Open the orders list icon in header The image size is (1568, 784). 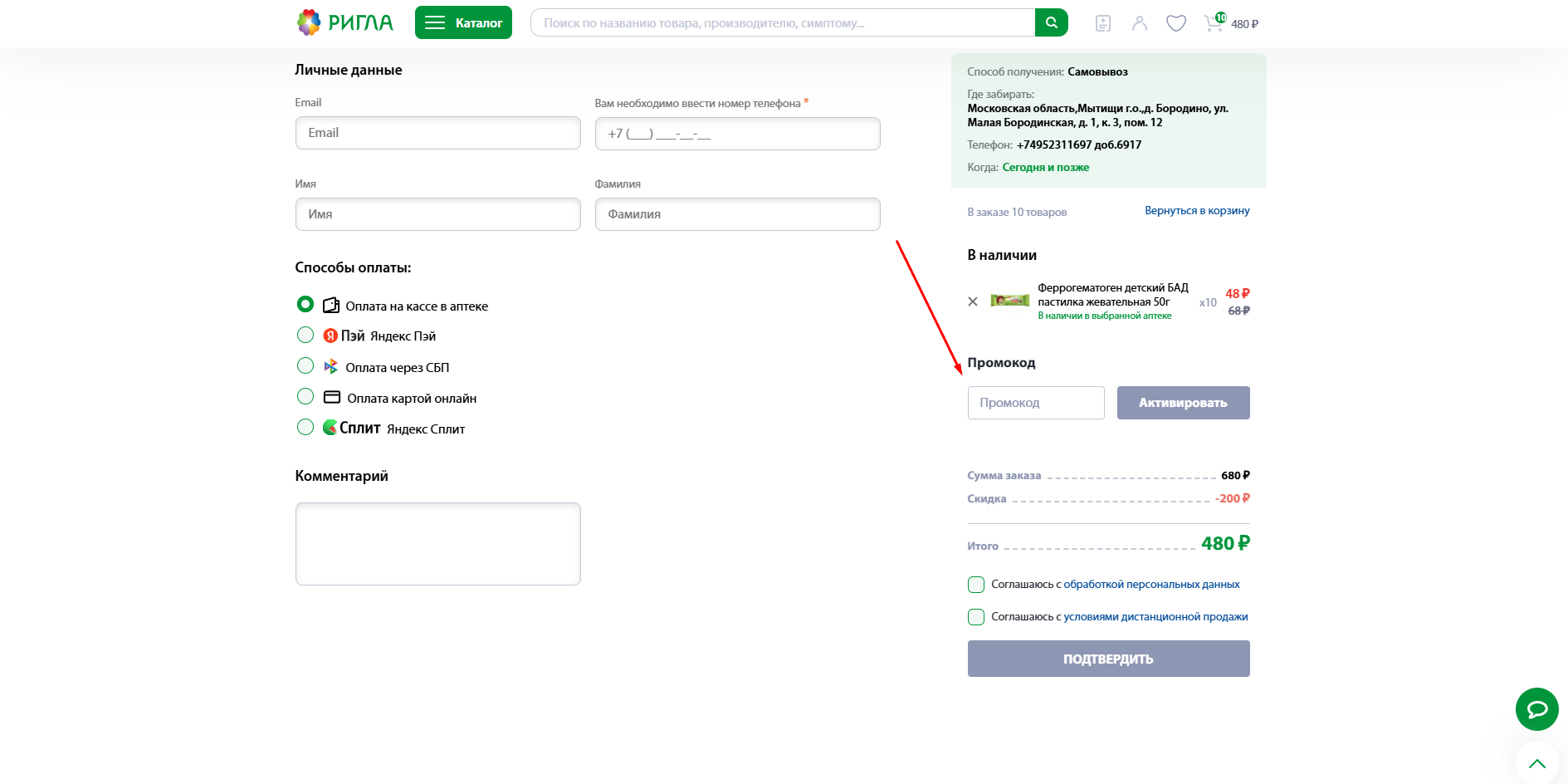pyautogui.click(x=1102, y=23)
